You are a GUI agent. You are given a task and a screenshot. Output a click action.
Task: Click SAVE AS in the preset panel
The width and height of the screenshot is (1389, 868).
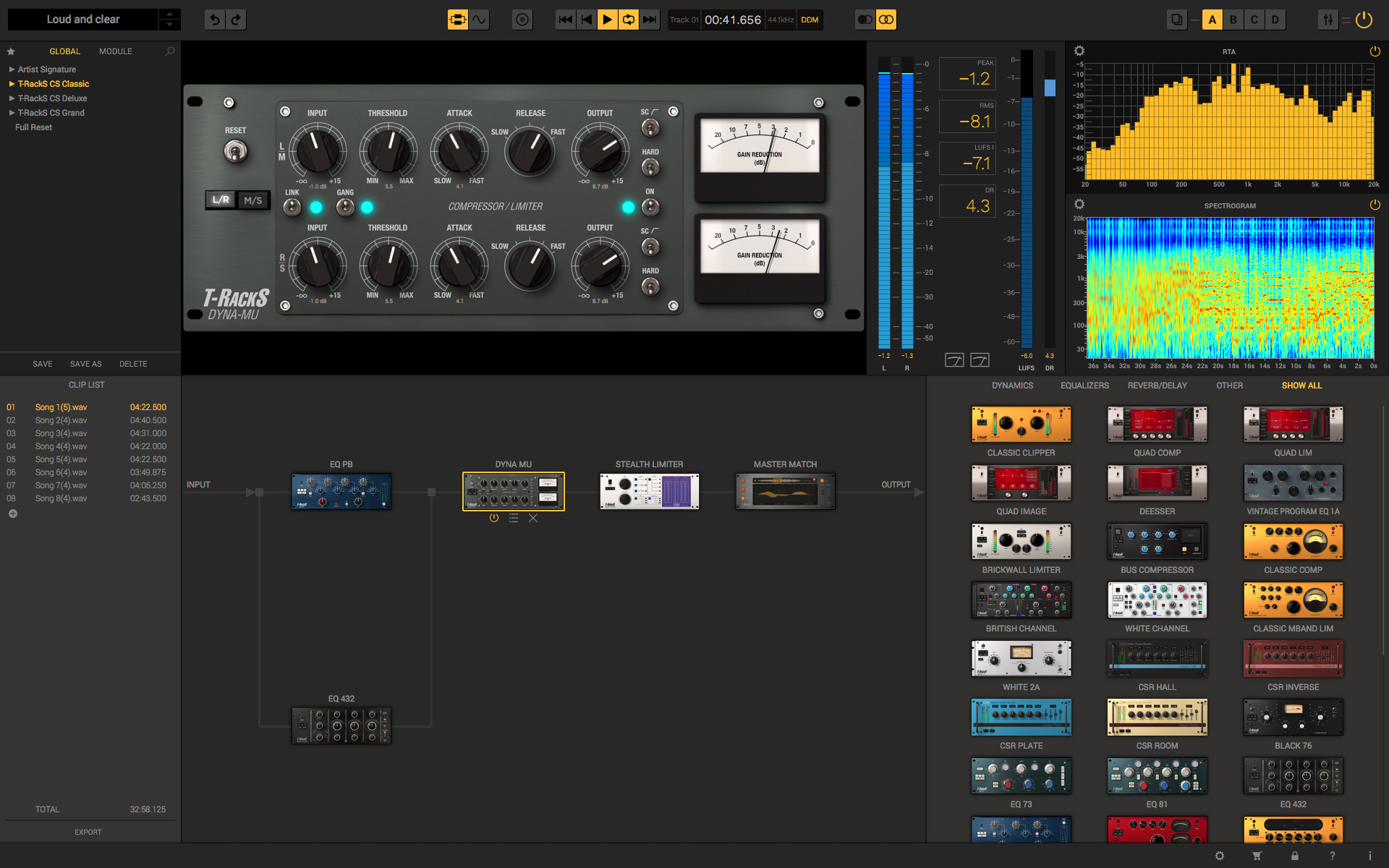85,363
